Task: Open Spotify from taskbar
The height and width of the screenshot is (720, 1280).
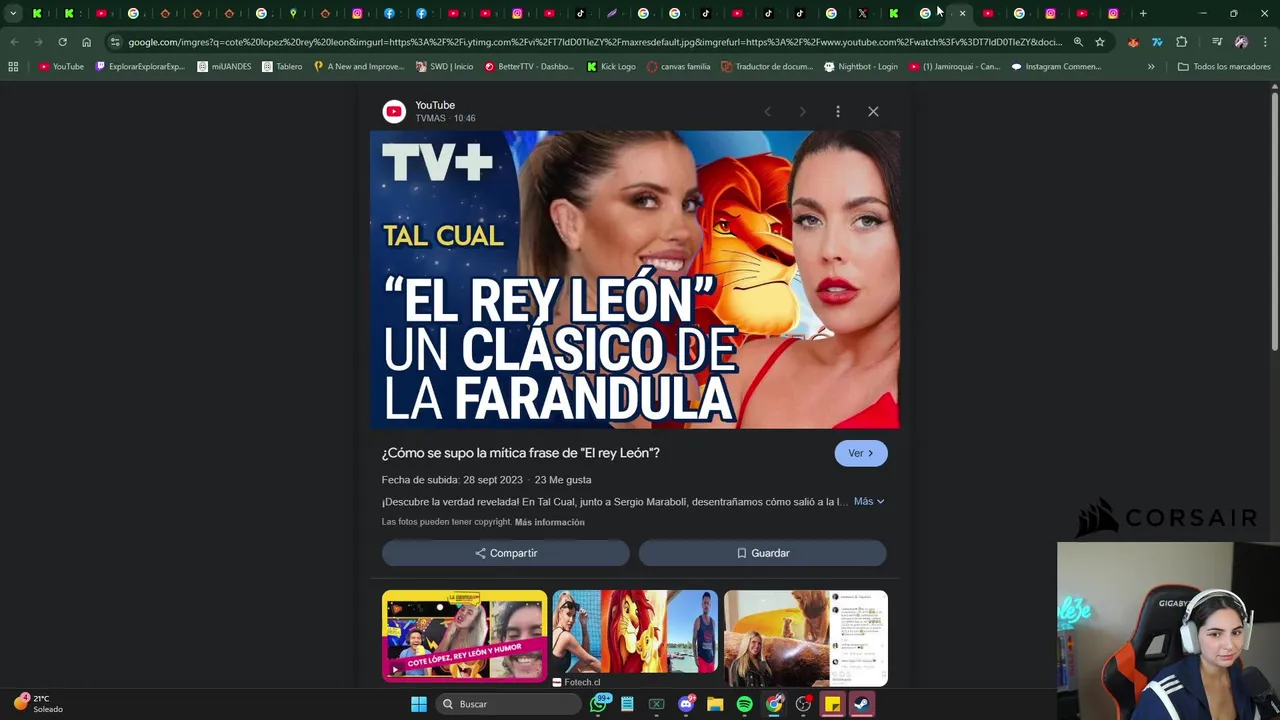Action: click(744, 704)
